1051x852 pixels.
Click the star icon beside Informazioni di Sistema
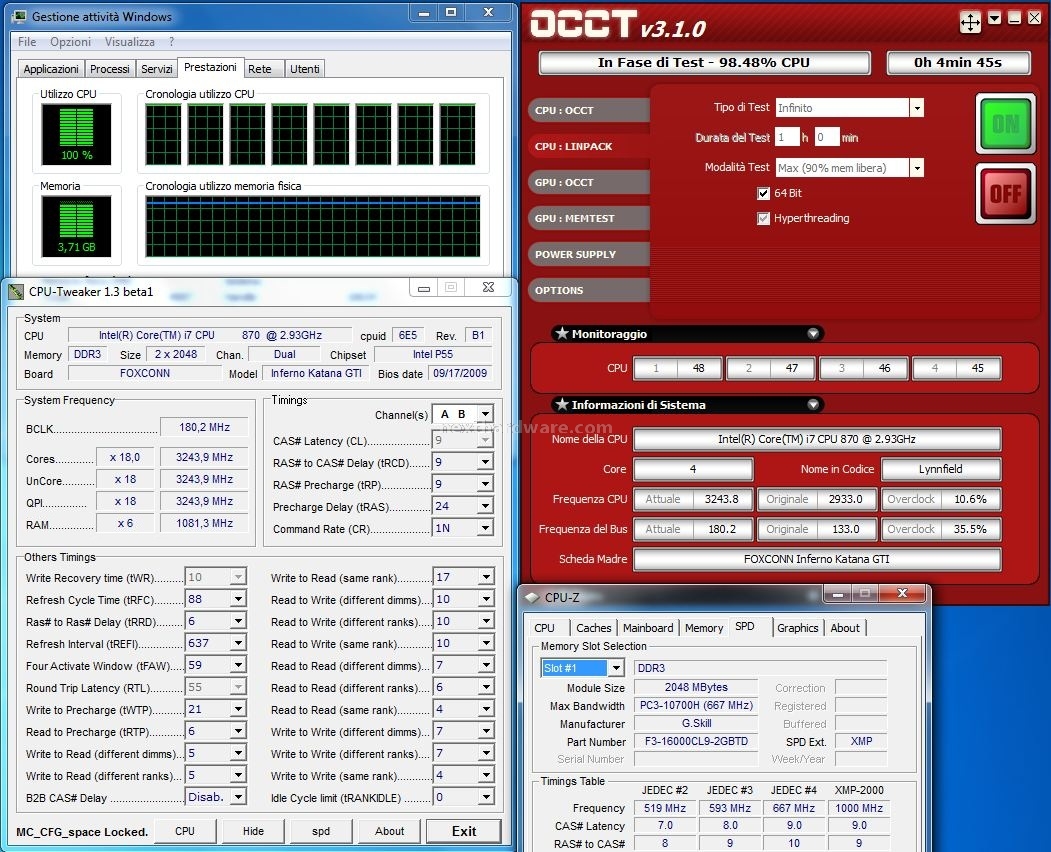pos(562,404)
